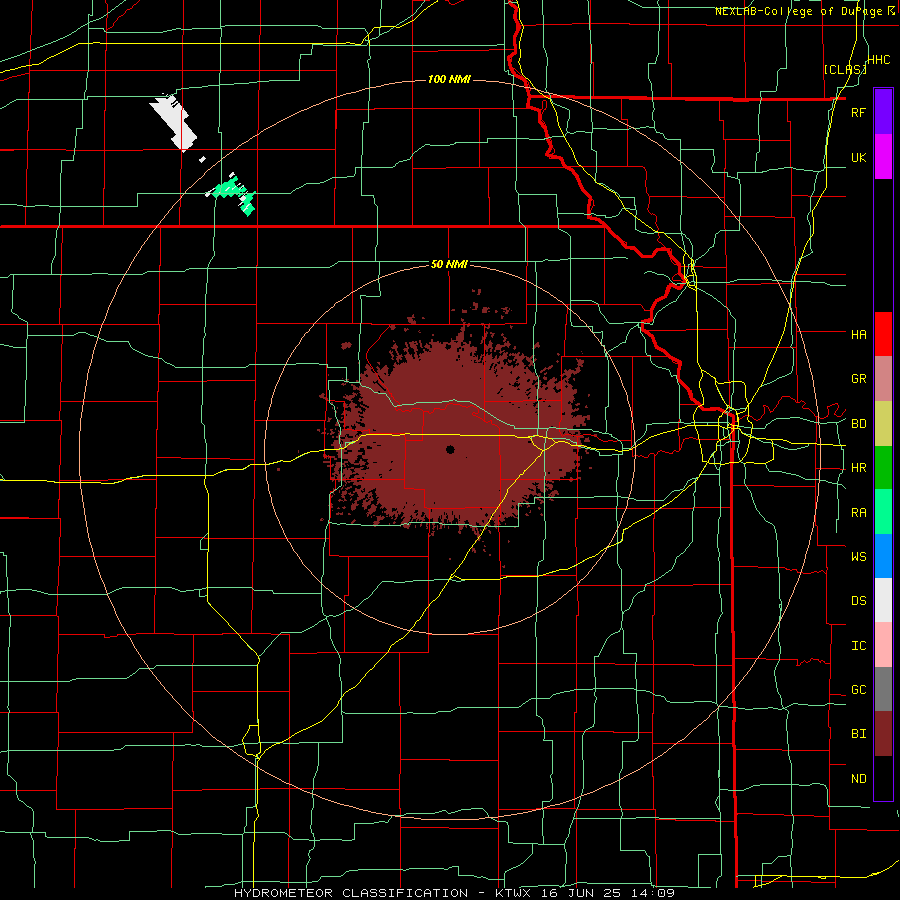Click the UK legend label
Viewport: 900px width, 900px height.
coord(858,157)
